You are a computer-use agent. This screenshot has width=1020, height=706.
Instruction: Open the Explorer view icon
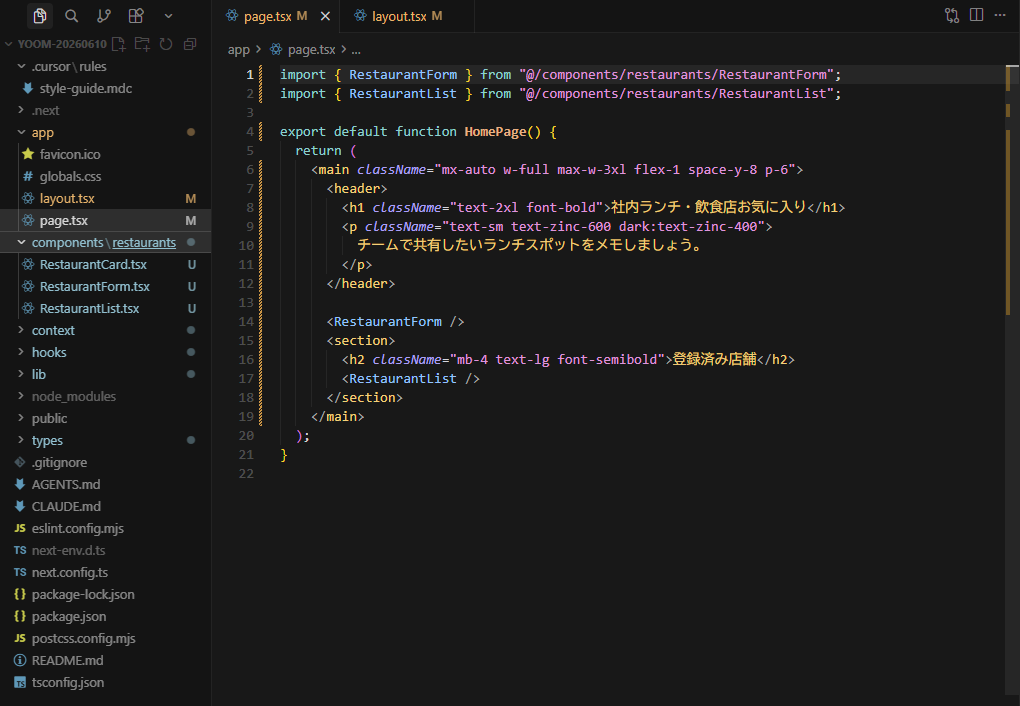40,16
